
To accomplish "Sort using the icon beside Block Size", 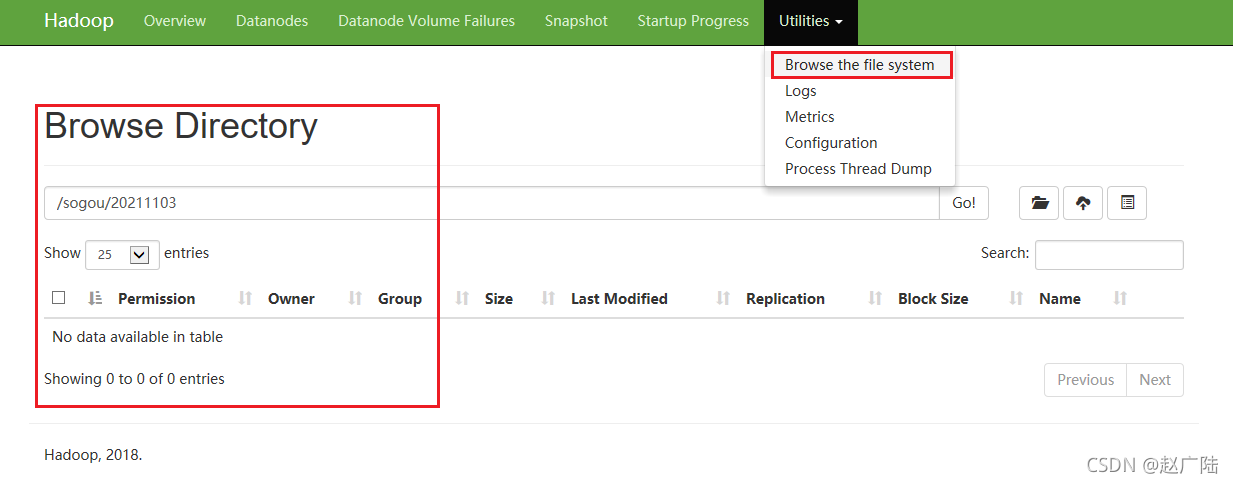I will 1016,298.
